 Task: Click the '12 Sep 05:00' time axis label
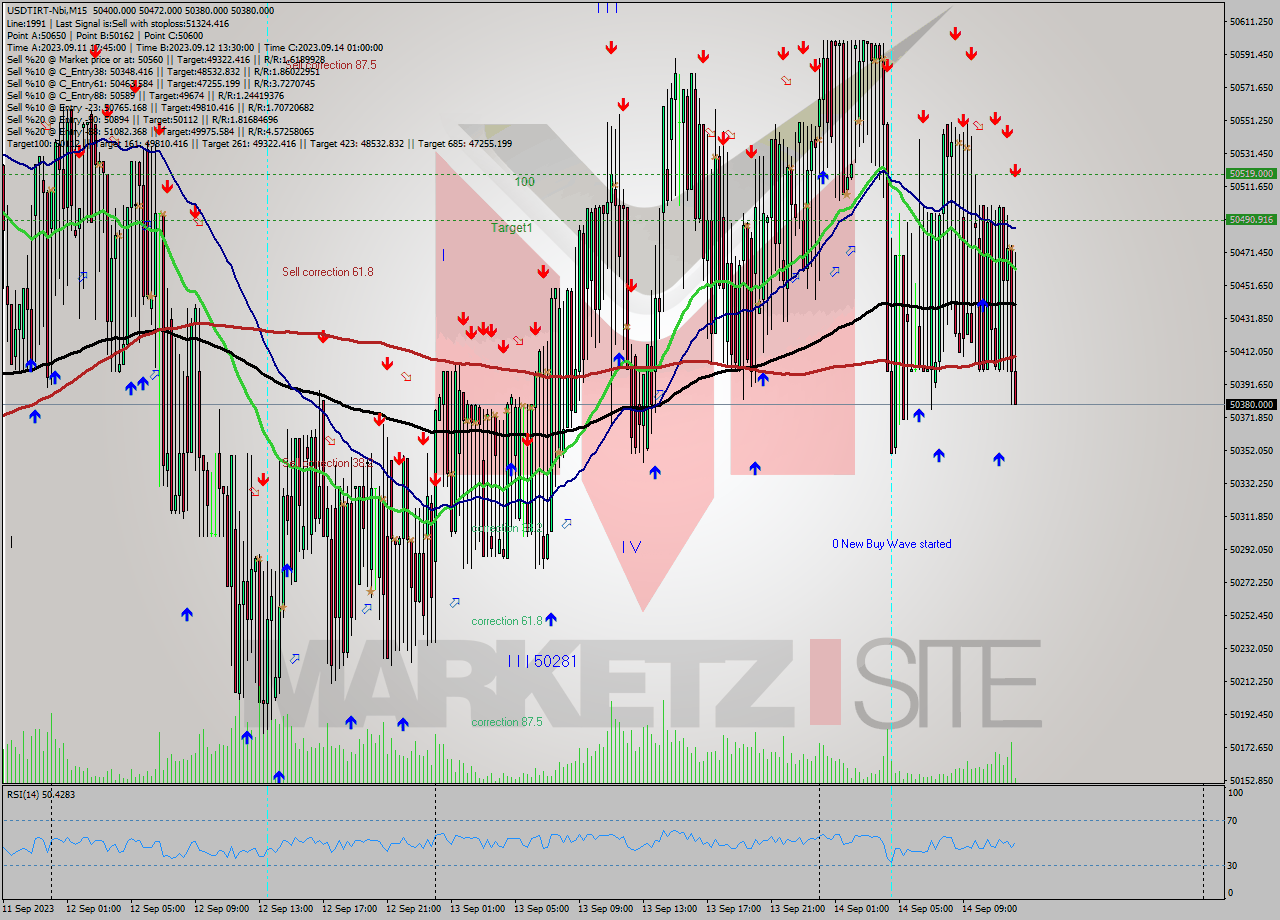point(157,909)
